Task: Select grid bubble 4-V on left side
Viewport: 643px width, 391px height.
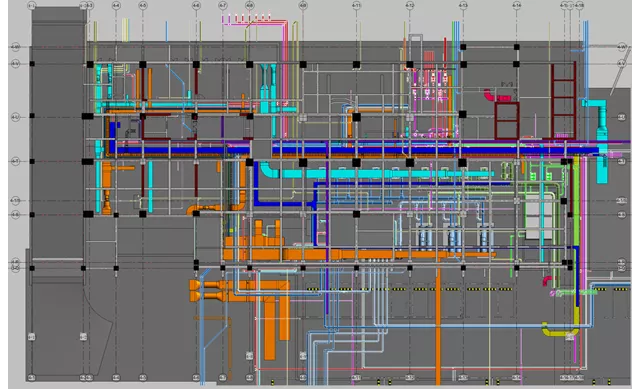Action: click(15, 64)
